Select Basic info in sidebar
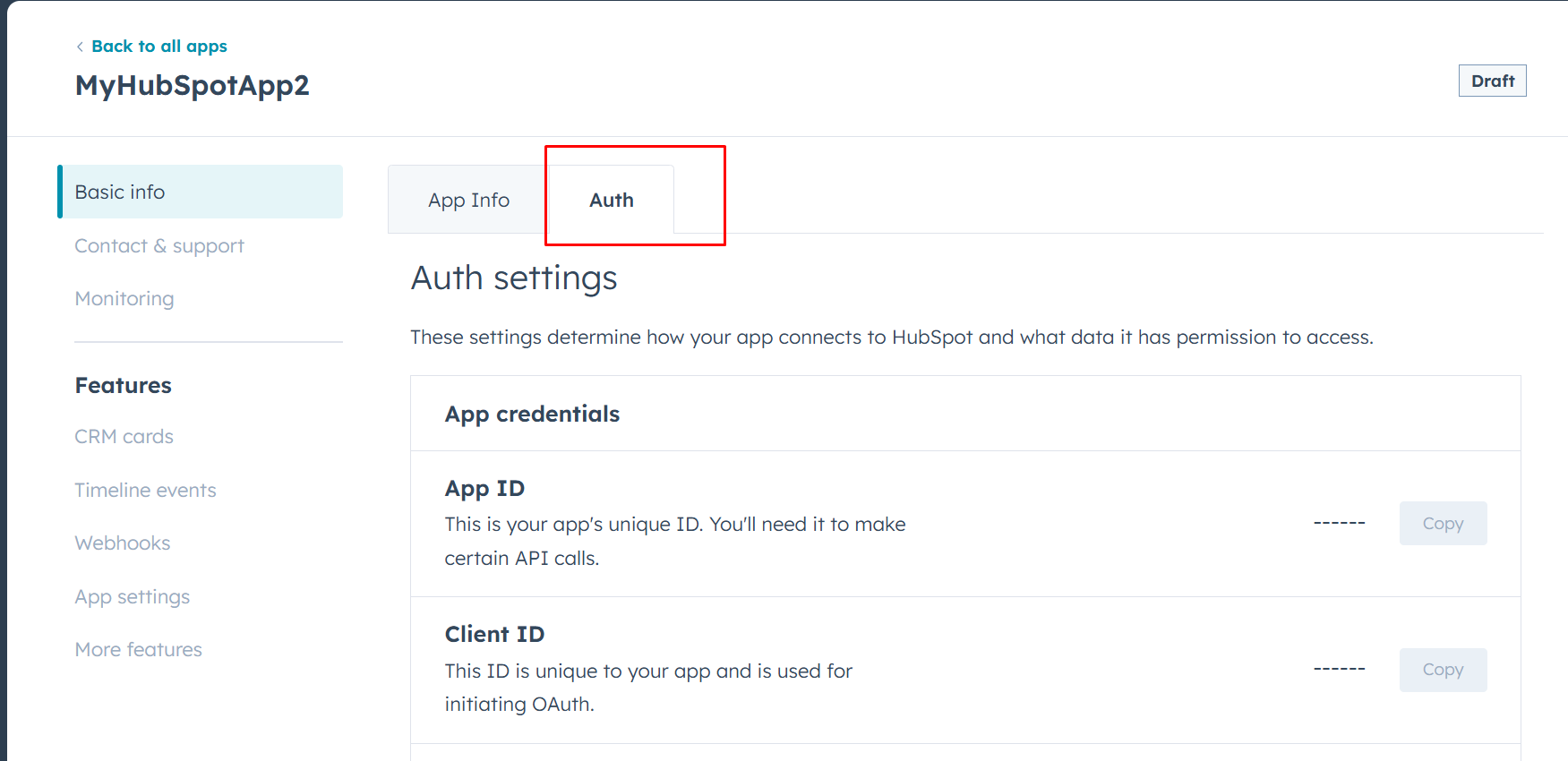This screenshot has height=761, width=1568. click(120, 192)
